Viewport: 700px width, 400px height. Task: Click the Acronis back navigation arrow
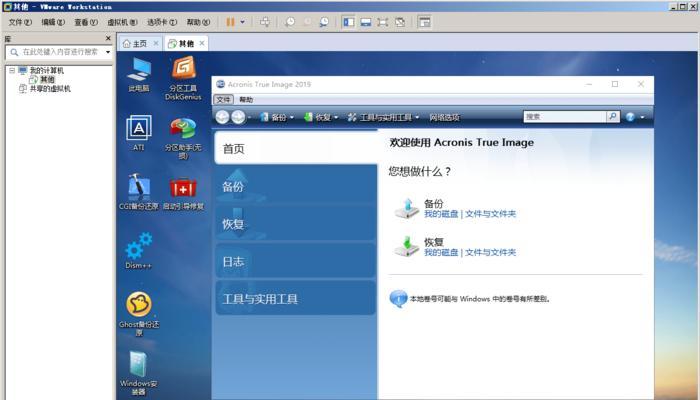coord(222,117)
